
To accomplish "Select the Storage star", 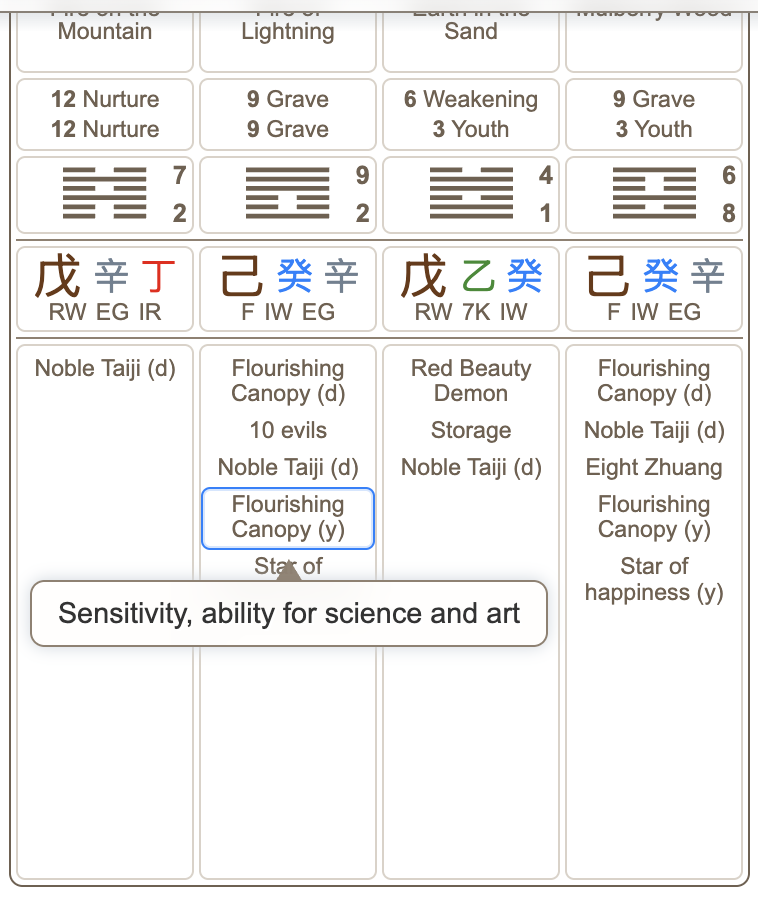I will pos(471,430).
